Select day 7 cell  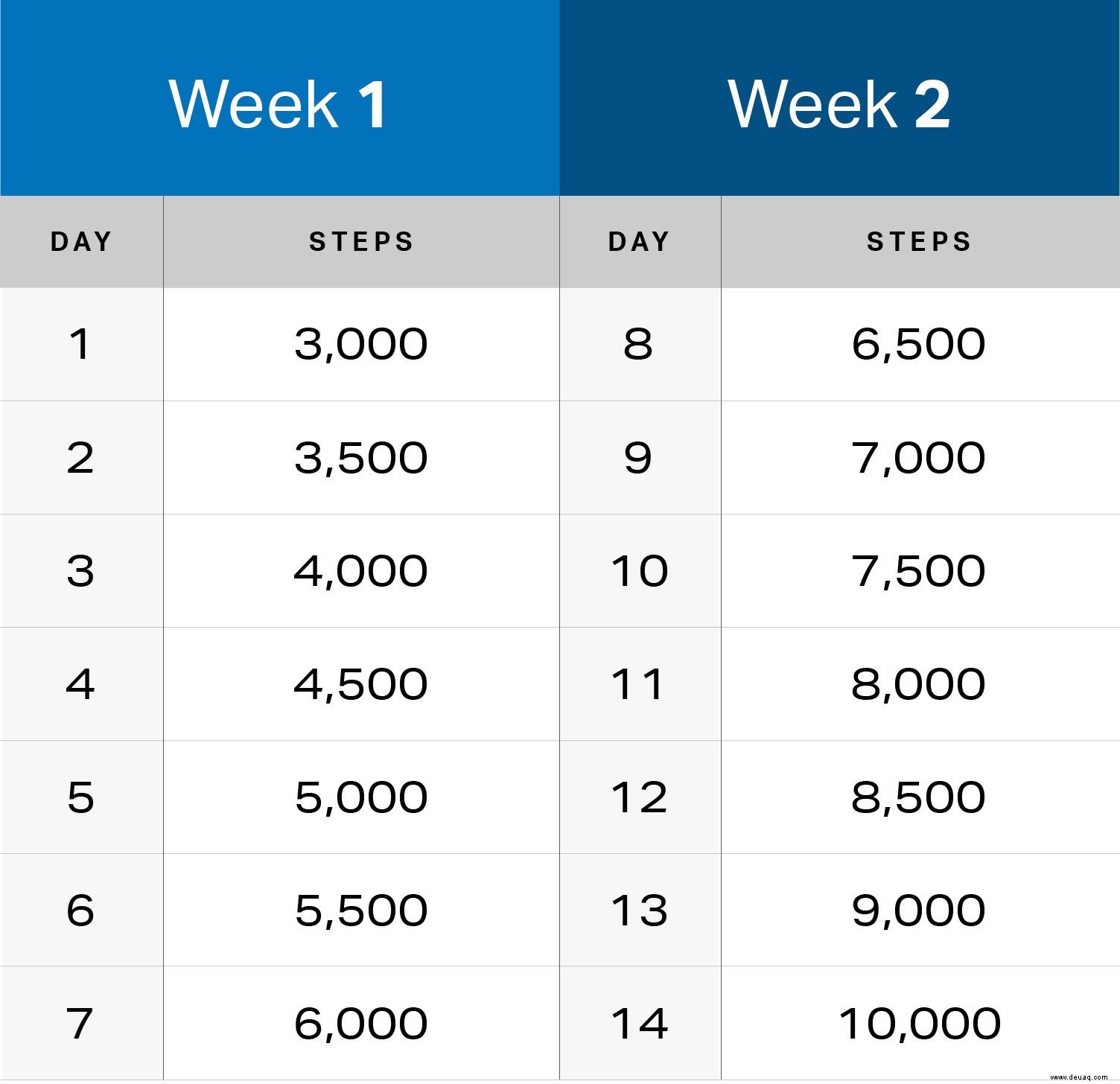81,1024
